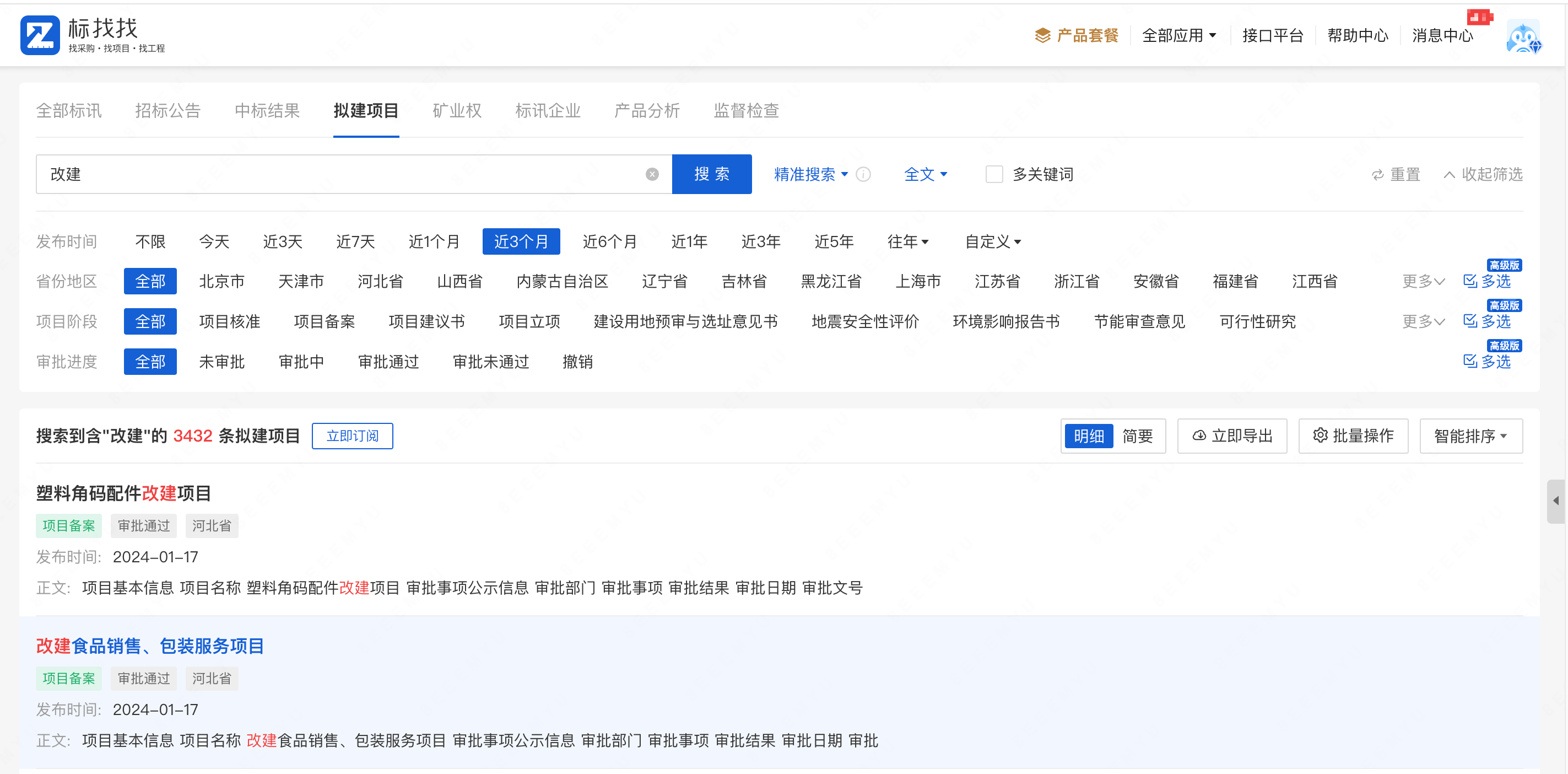1568x774 pixels.
Task: Open the user avatar icon
Action: click(1523, 37)
